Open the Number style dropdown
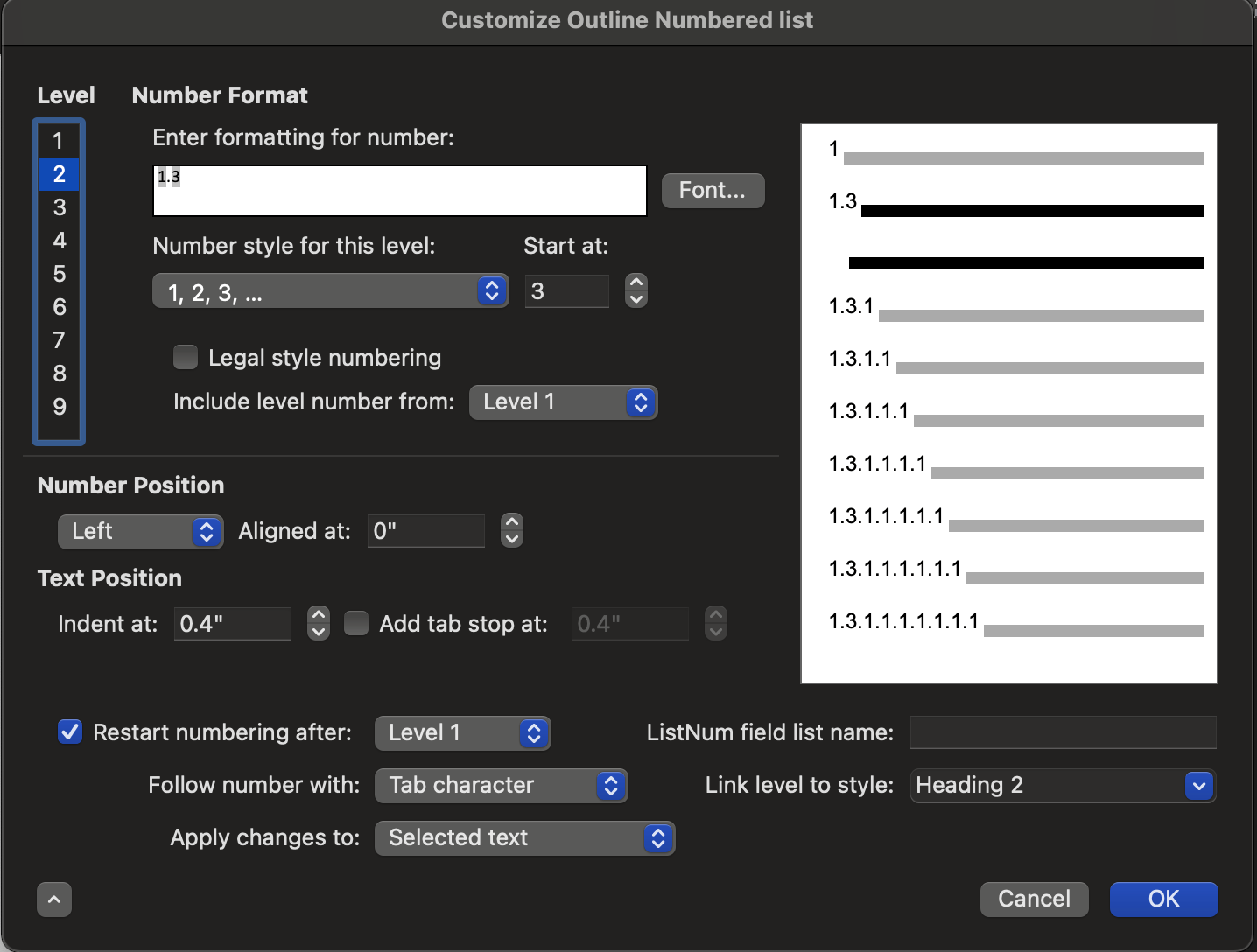 point(331,290)
